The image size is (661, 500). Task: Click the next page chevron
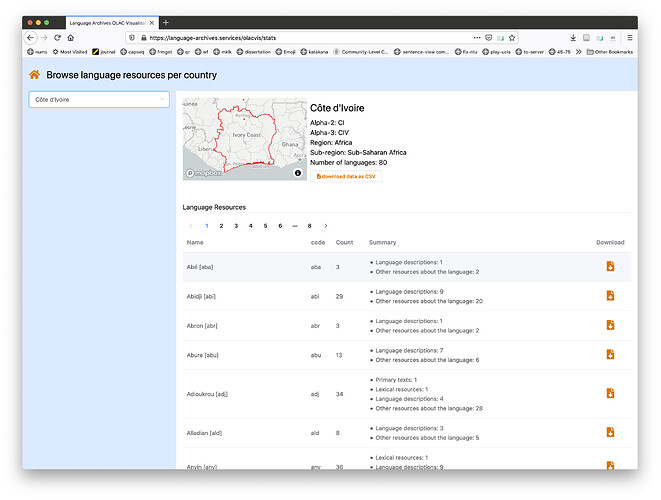point(325,226)
